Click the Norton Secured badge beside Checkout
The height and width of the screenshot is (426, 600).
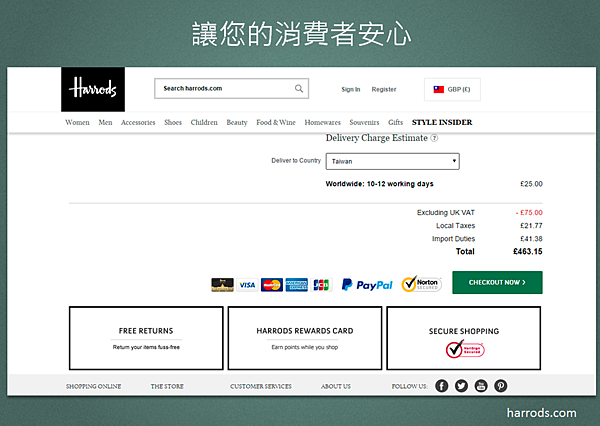pyautogui.click(x=421, y=284)
